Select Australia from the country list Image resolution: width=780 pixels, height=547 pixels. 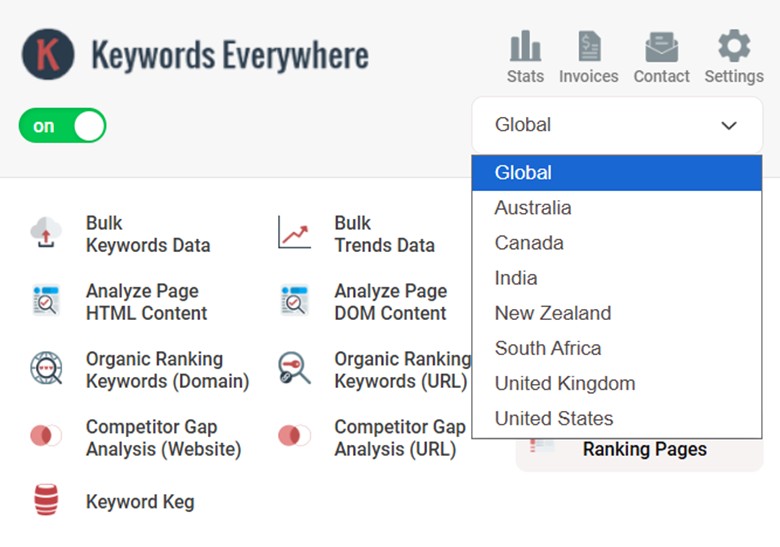point(533,208)
